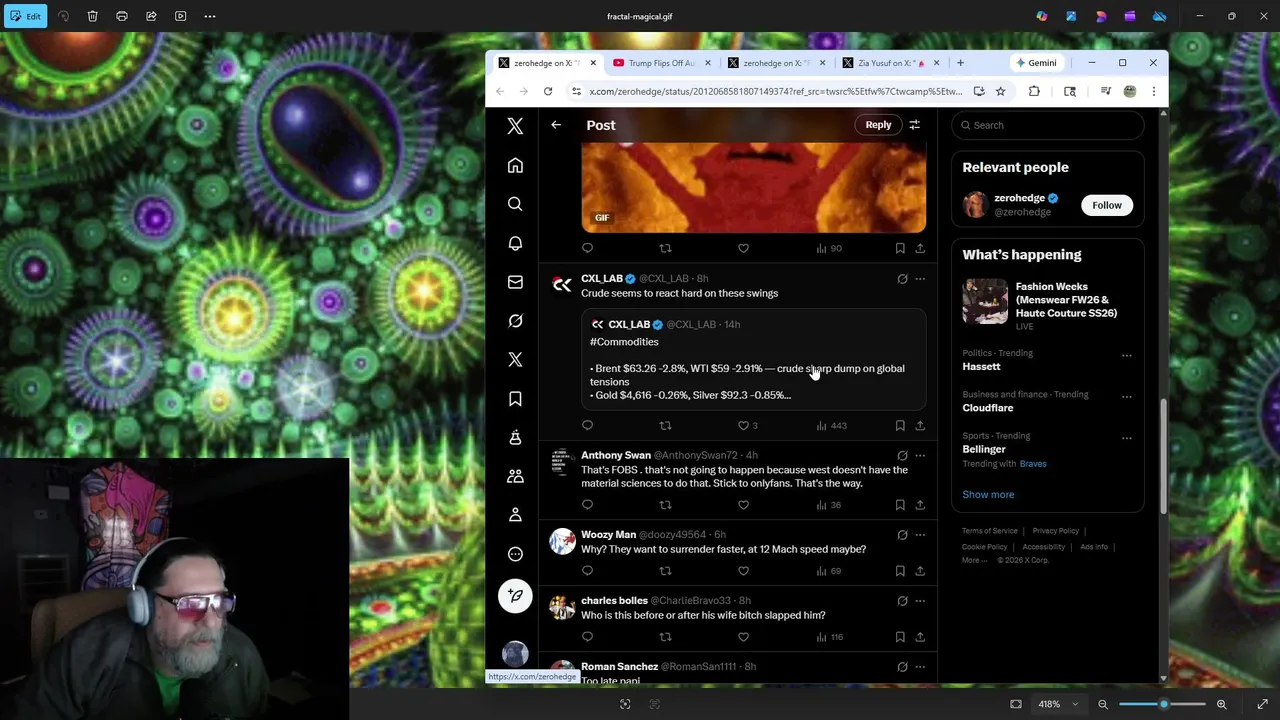Delete the image with the trash icon
This screenshot has height=720, width=1280.
point(92,16)
